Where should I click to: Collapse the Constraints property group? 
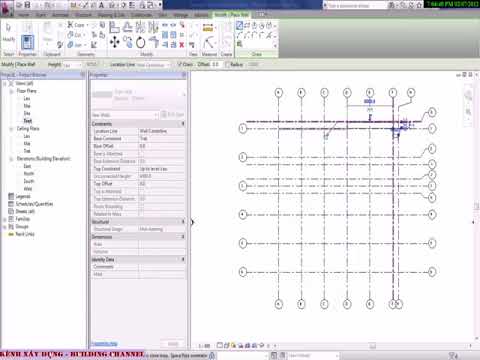tap(183, 124)
